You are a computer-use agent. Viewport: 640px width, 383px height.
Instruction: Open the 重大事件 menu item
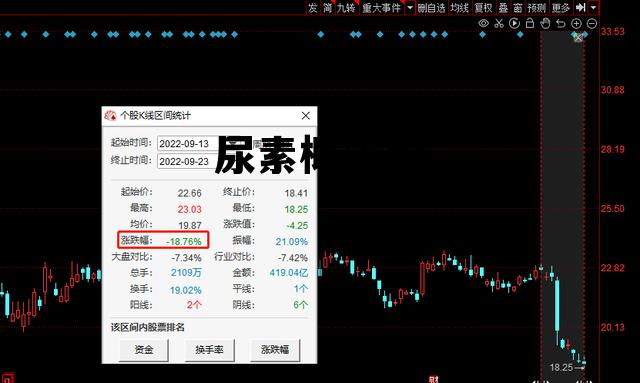coord(382,7)
